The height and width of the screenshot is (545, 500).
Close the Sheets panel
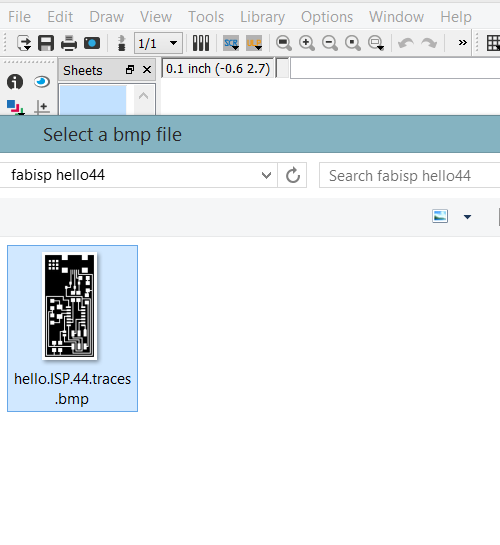coord(147,70)
